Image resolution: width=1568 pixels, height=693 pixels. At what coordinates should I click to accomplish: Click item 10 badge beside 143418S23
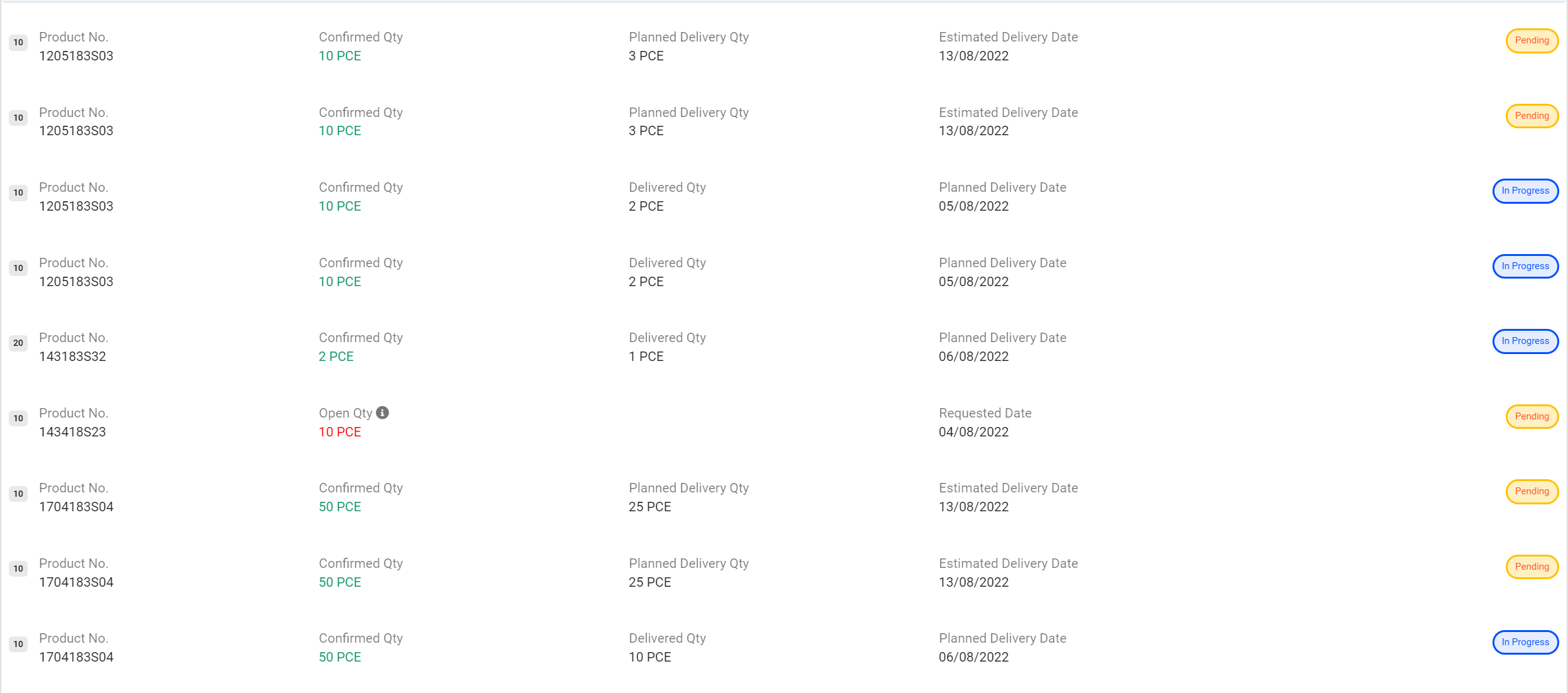coord(18,418)
